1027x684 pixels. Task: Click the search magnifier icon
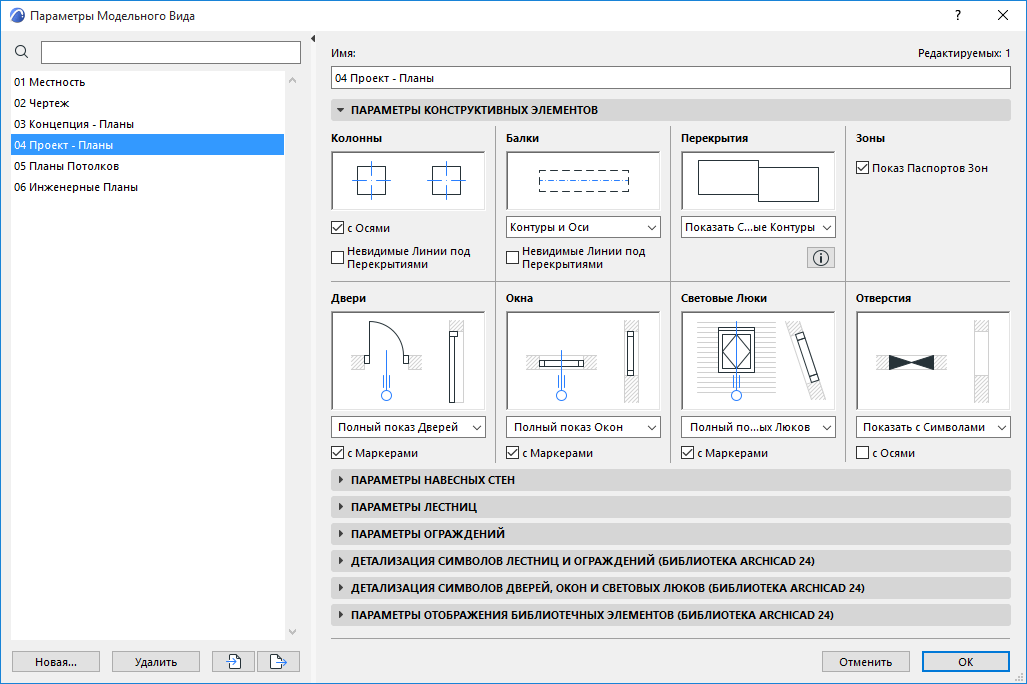pos(21,51)
